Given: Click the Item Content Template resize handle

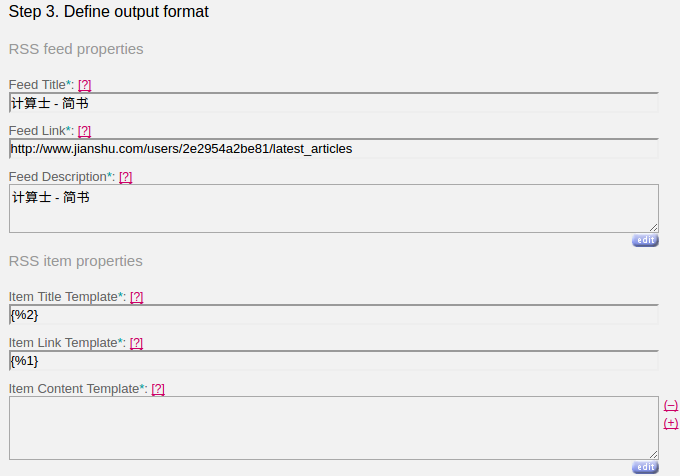Looking at the screenshot, I should (654, 454).
